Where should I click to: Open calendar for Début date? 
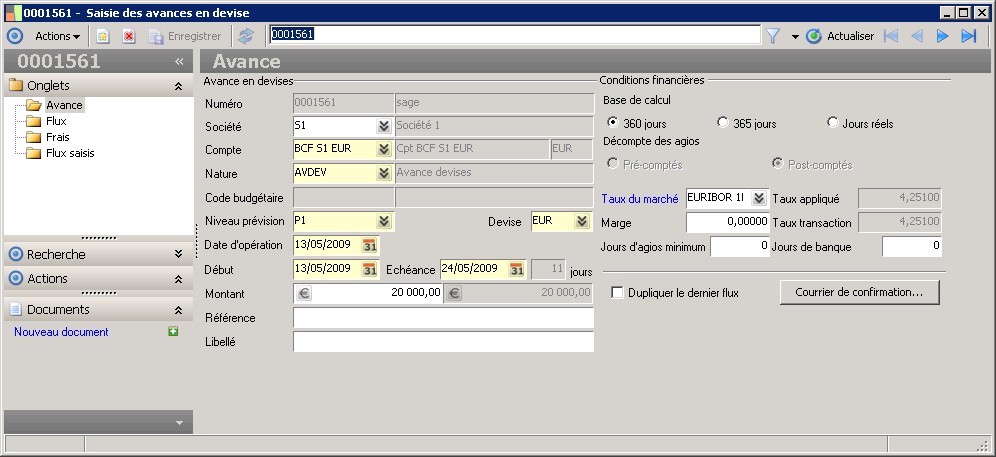click(x=369, y=269)
